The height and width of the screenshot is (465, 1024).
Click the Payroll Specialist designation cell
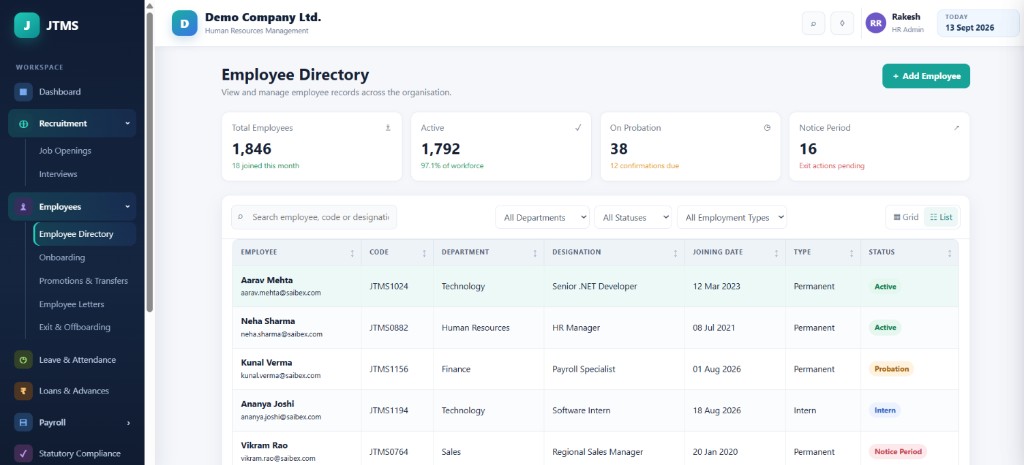point(614,369)
